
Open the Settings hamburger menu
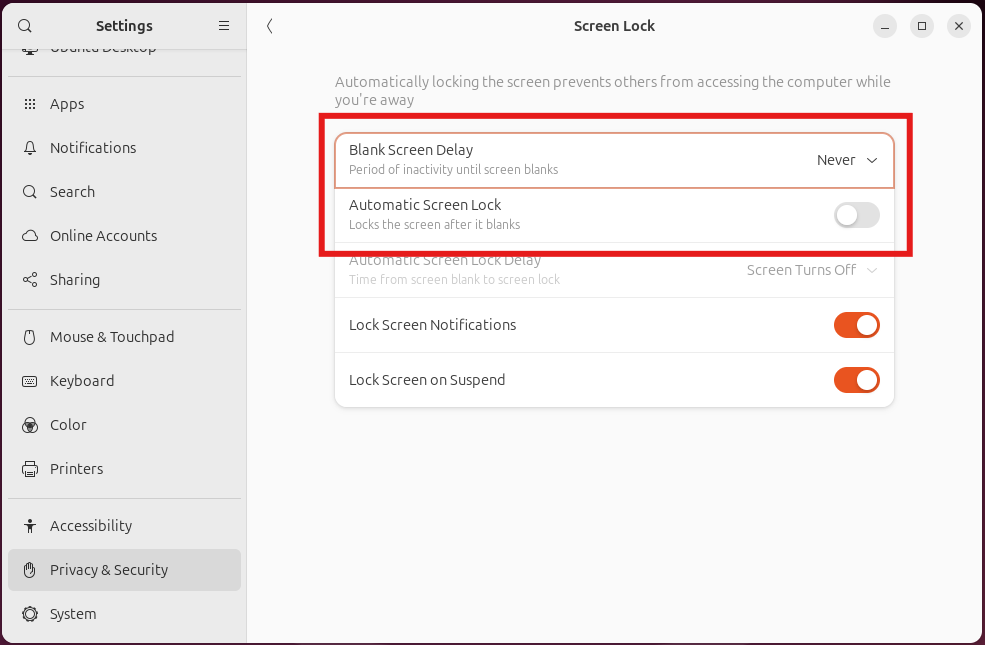[x=224, y=26]
